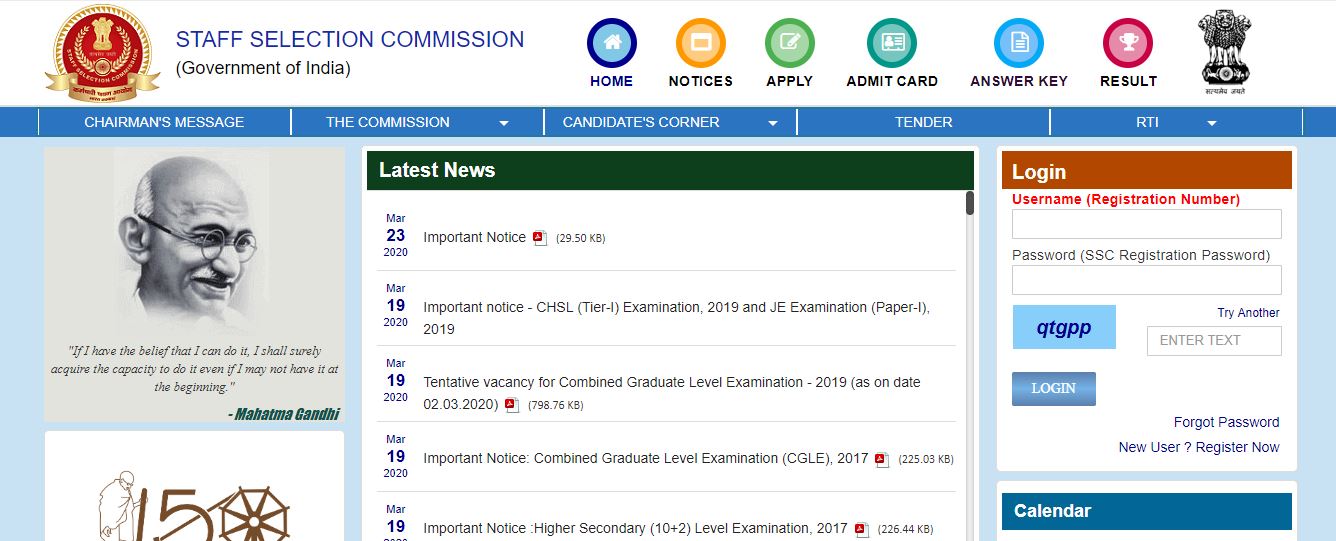Click the qtgpp captcha image
This screenshot has height=541, width=1336.
point(1064,327)
